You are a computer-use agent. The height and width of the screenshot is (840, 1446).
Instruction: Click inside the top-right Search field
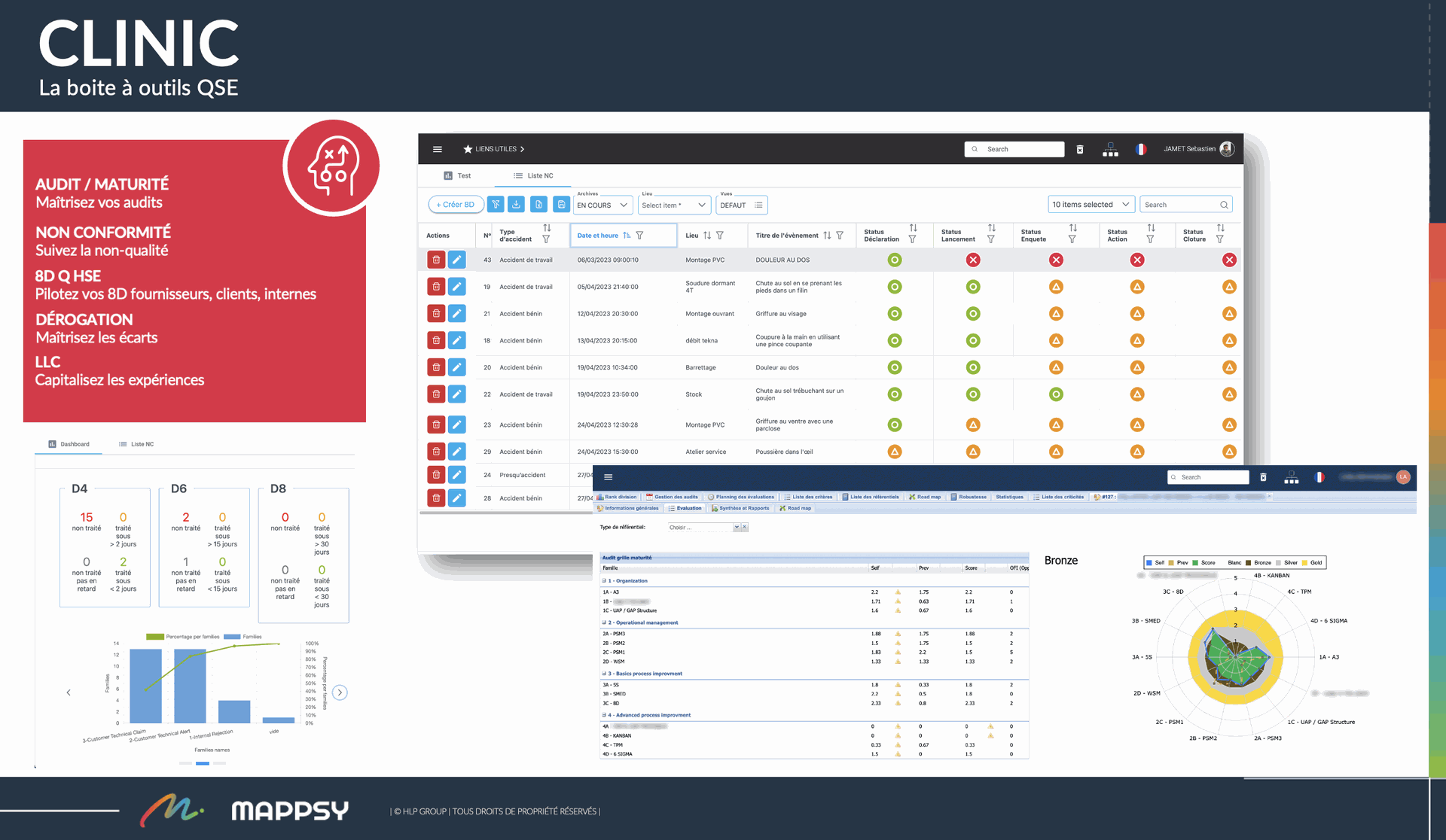click(1013, 148)
